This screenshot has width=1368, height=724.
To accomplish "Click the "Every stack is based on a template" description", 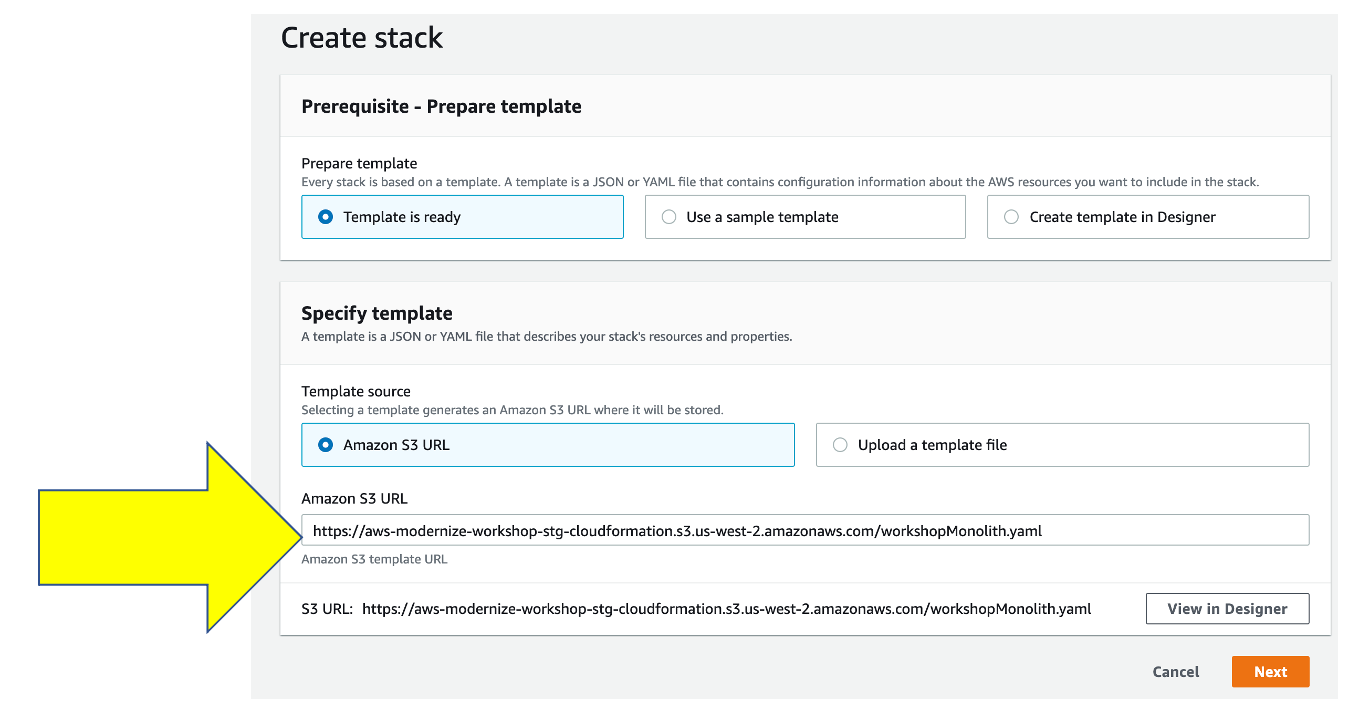I will (x=780, y=182).
